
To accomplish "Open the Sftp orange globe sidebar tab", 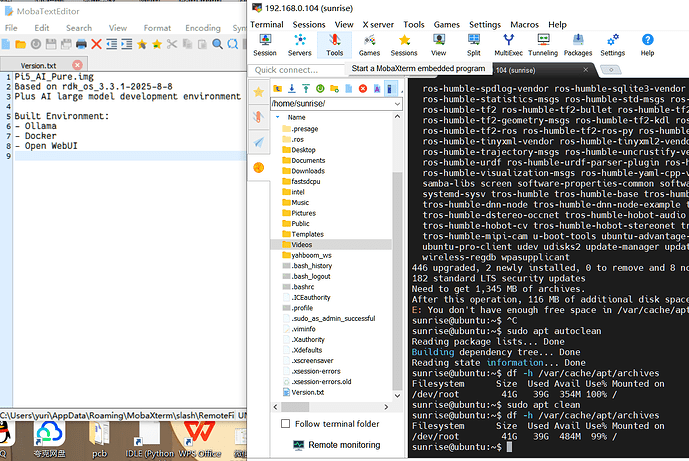I will [x=258, y=167].
